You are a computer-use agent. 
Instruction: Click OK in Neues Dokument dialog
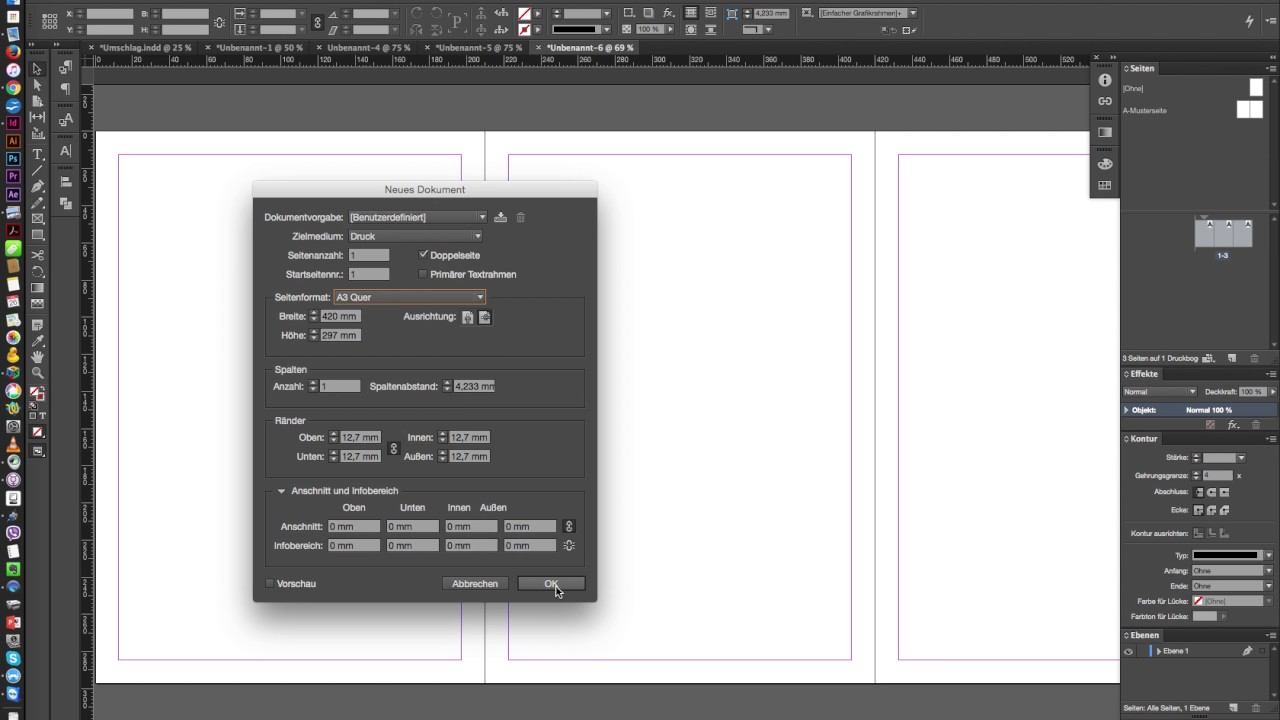(x=551, y=583)
